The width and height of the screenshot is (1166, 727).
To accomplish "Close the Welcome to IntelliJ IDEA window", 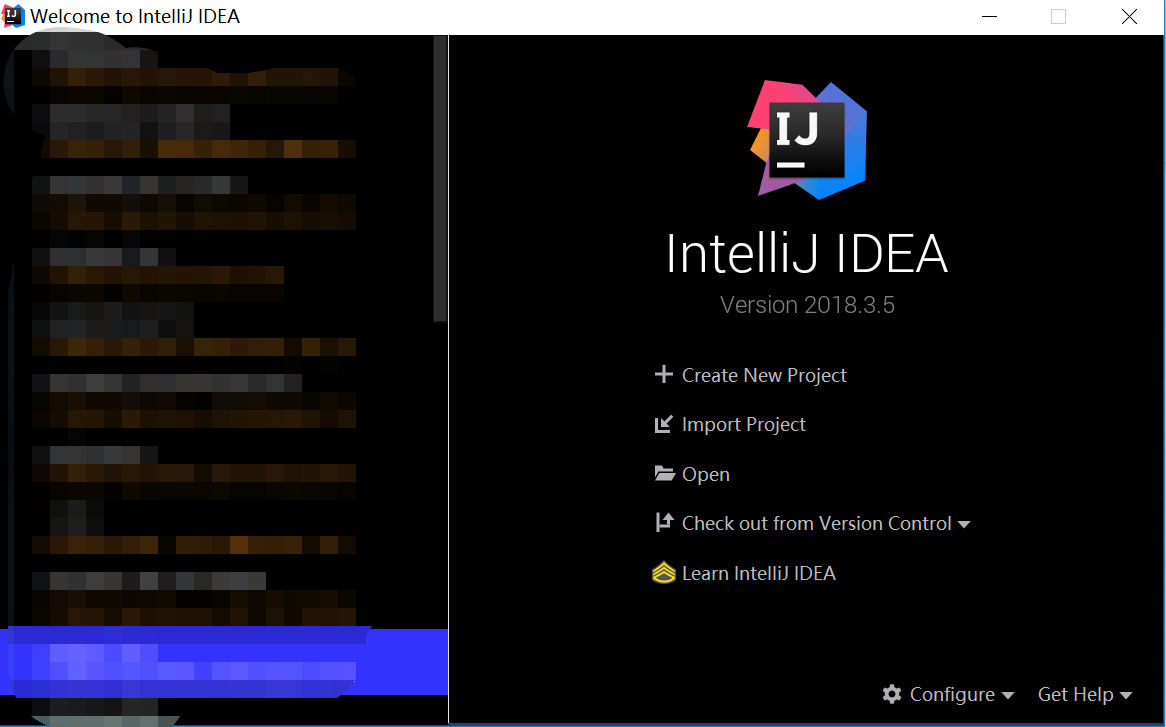I will click(1129, 16).
